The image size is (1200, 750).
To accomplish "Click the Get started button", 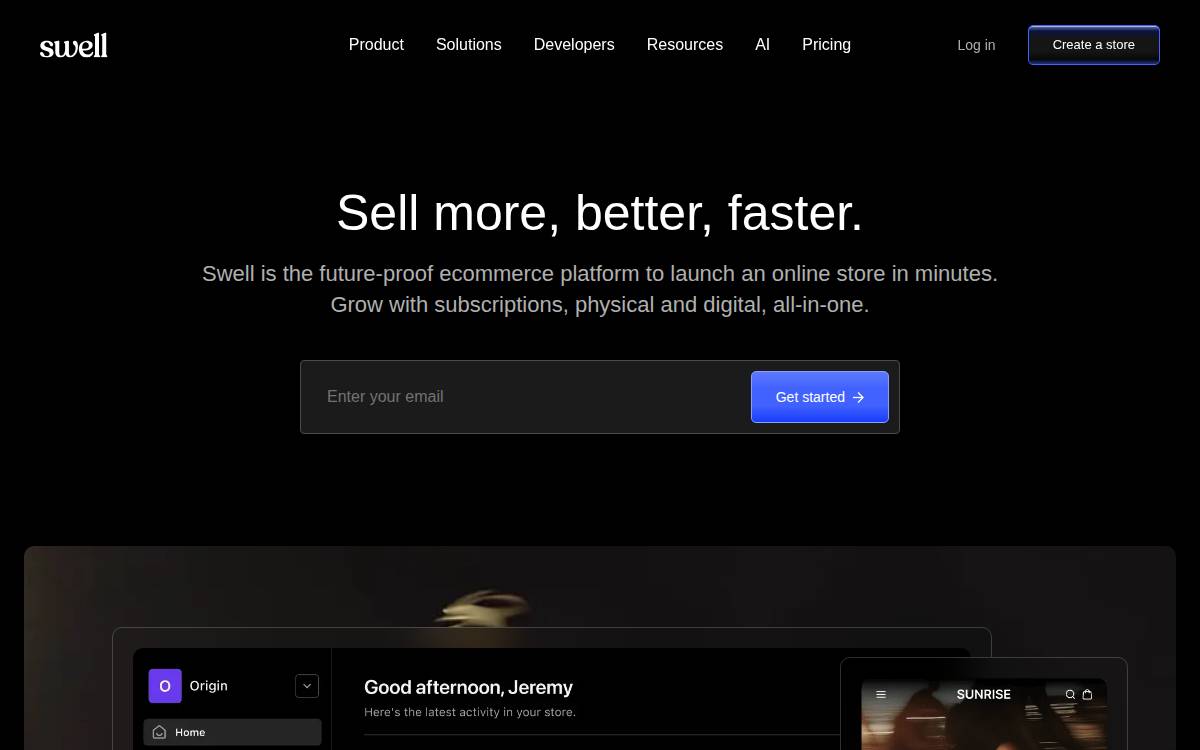I will click(820, 397).
